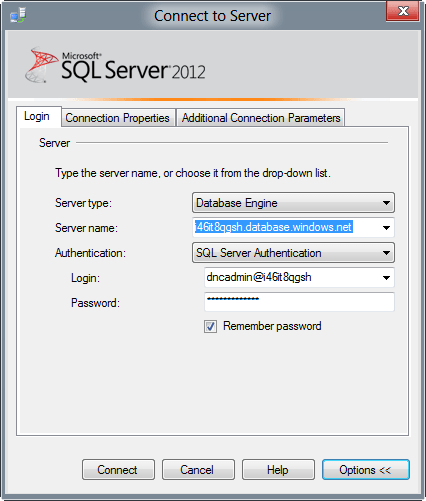Expand the Server name dropdown arrow

pos(386,228)
